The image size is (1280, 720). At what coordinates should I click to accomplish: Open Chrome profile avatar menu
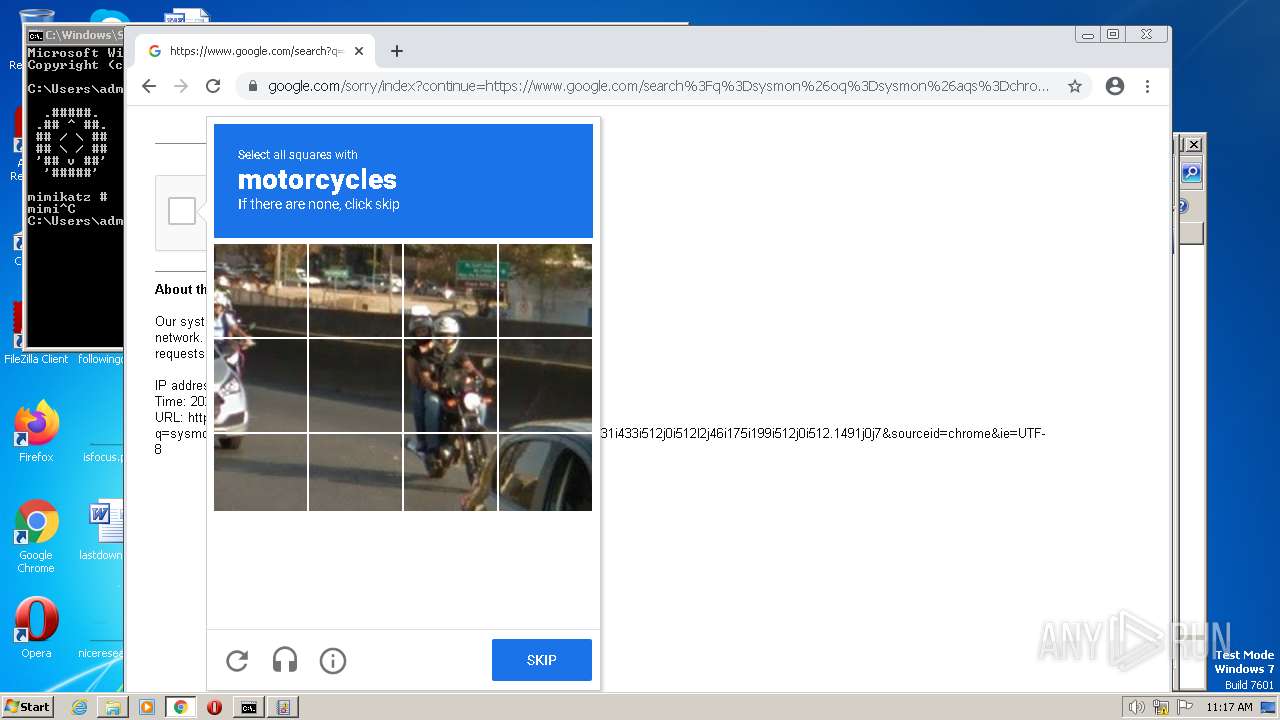[1115, 86]
